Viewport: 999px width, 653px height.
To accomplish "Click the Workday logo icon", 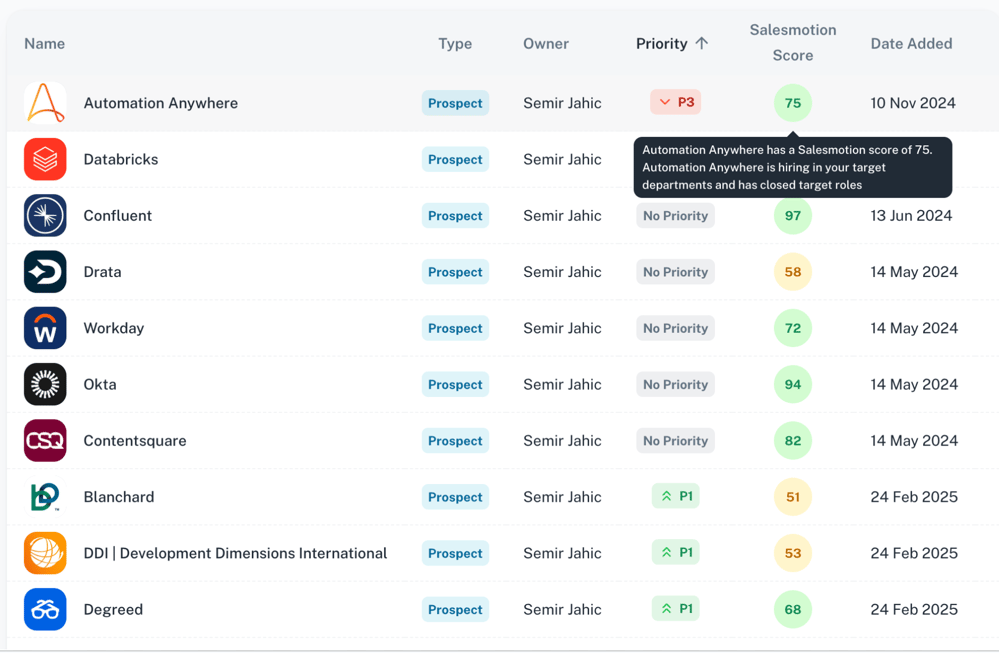I will [x=45, y=328].
